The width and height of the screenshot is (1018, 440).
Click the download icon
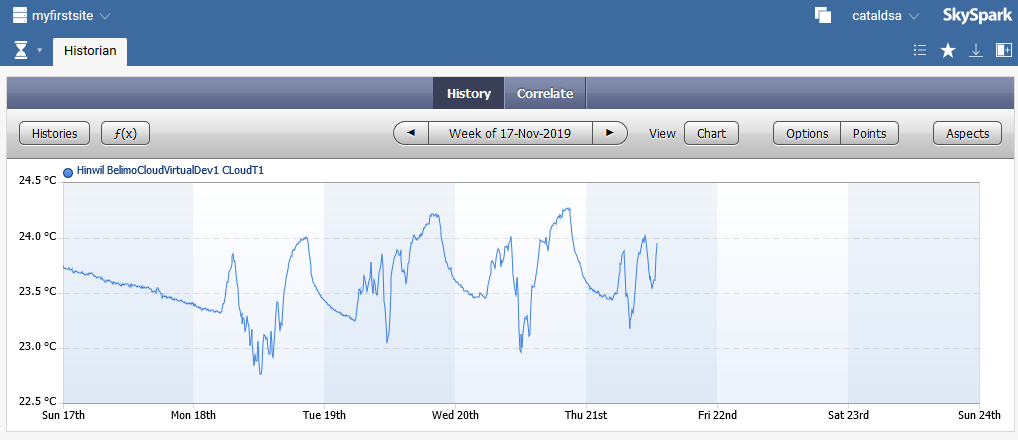[976, 50]
